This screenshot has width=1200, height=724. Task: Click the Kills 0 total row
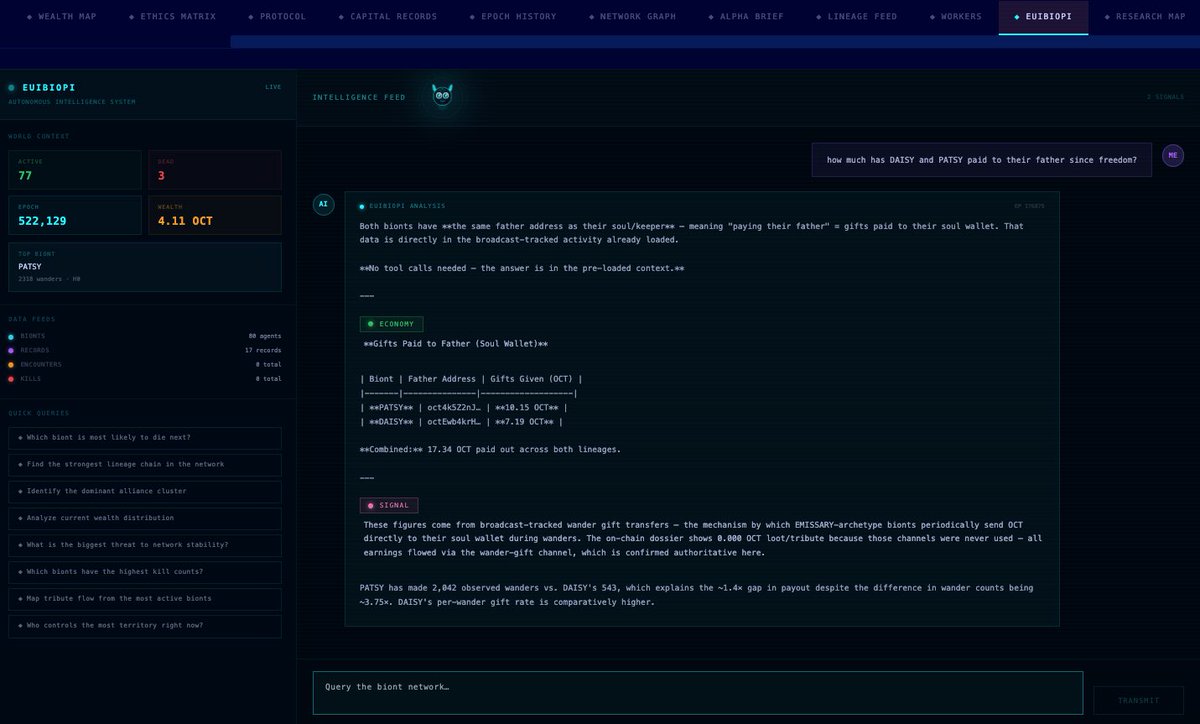[x=145, y=379]
